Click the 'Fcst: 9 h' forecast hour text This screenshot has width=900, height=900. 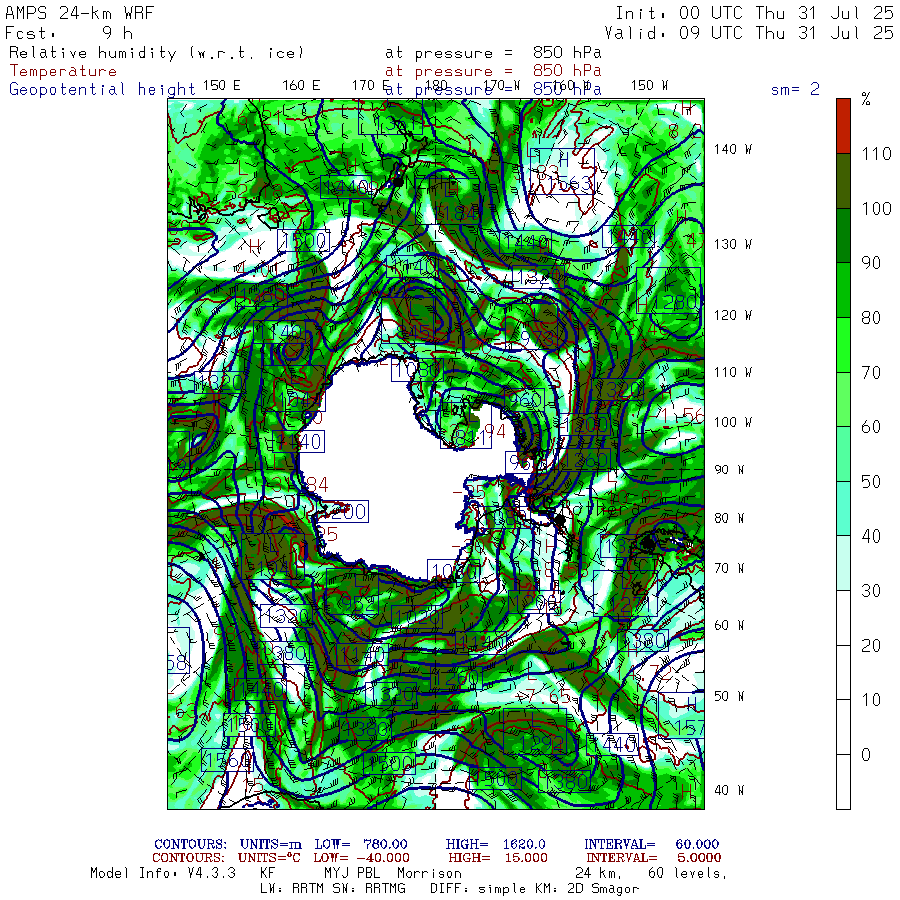(x=69, y=33)
